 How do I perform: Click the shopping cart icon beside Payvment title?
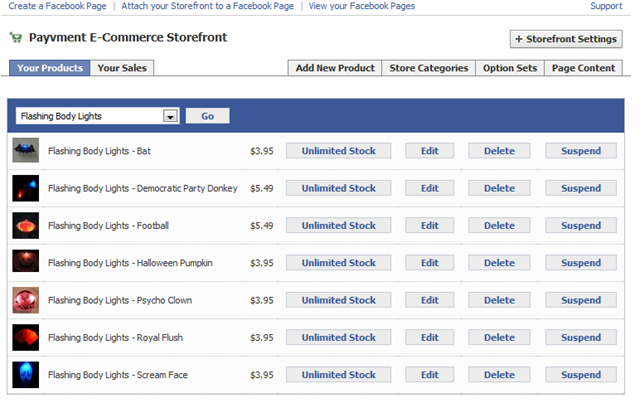[x=16, y=38]
